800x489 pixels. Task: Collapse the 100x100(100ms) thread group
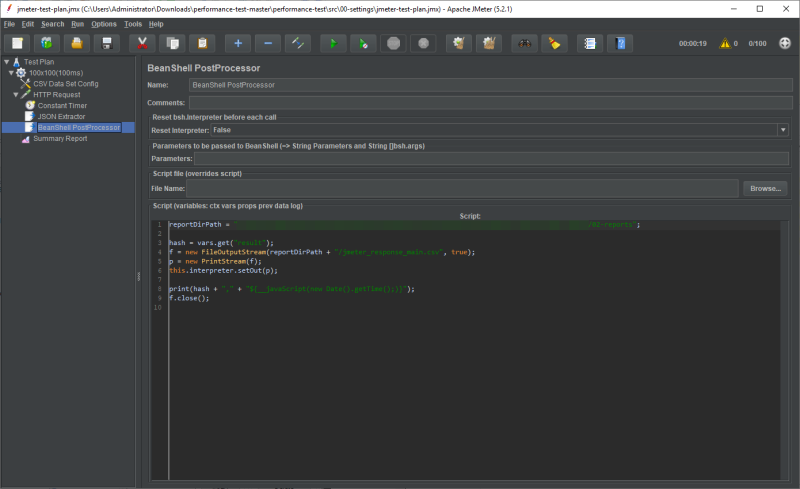click(11, 73)
